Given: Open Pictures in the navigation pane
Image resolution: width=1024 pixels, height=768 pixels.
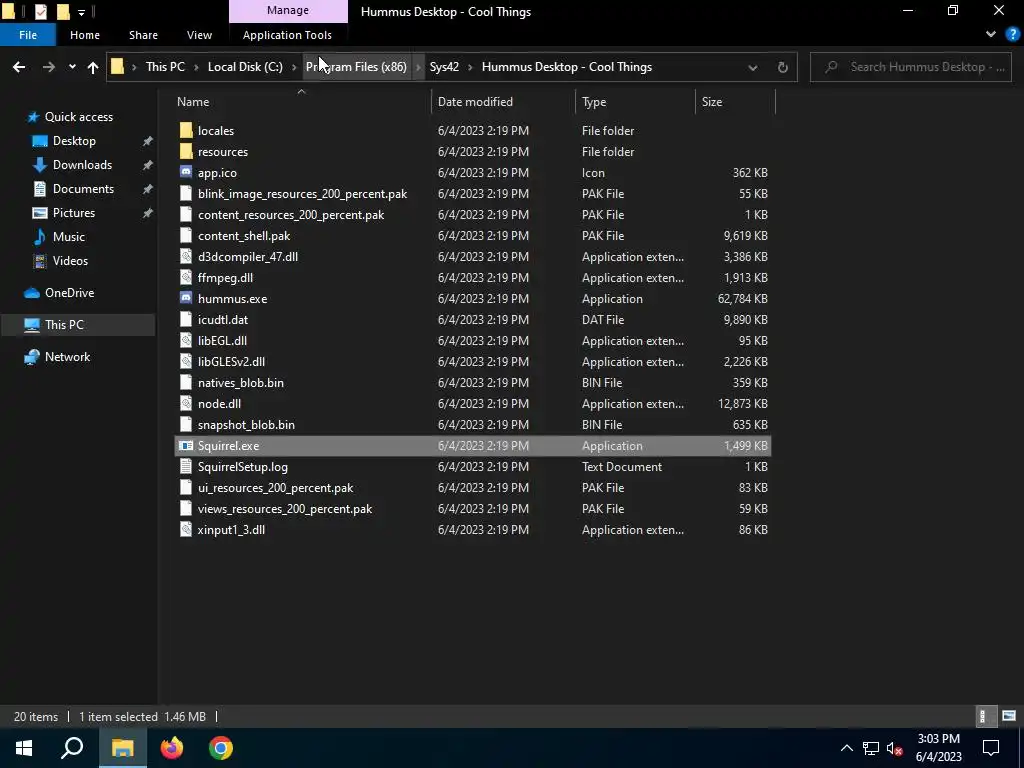Looking at the screenshot, I should [73, 213].
